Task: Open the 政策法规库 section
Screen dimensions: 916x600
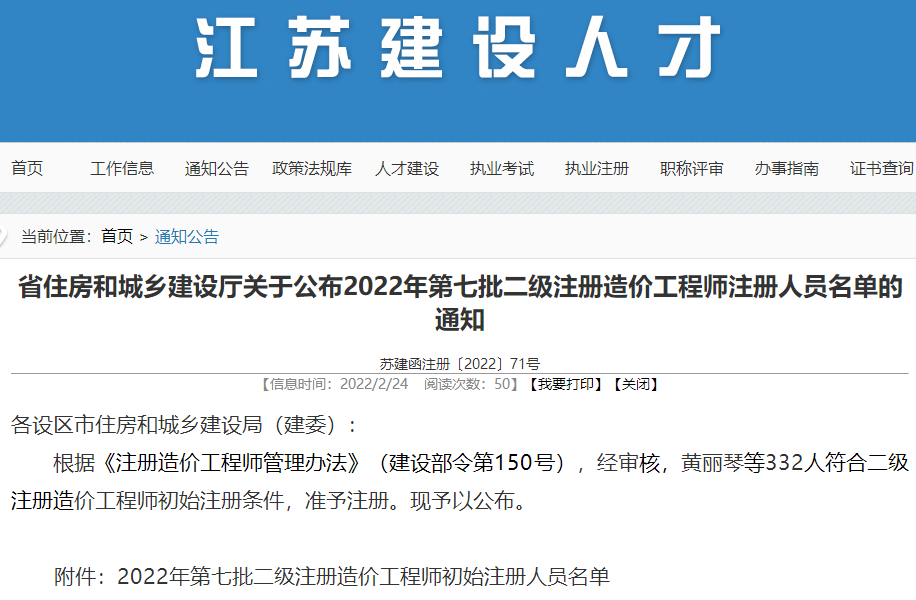Action: [313, 168]
